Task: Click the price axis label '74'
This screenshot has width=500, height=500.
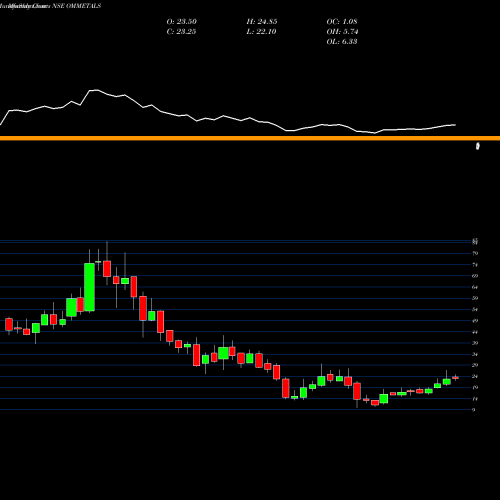Action: click(x=475, y=265)
